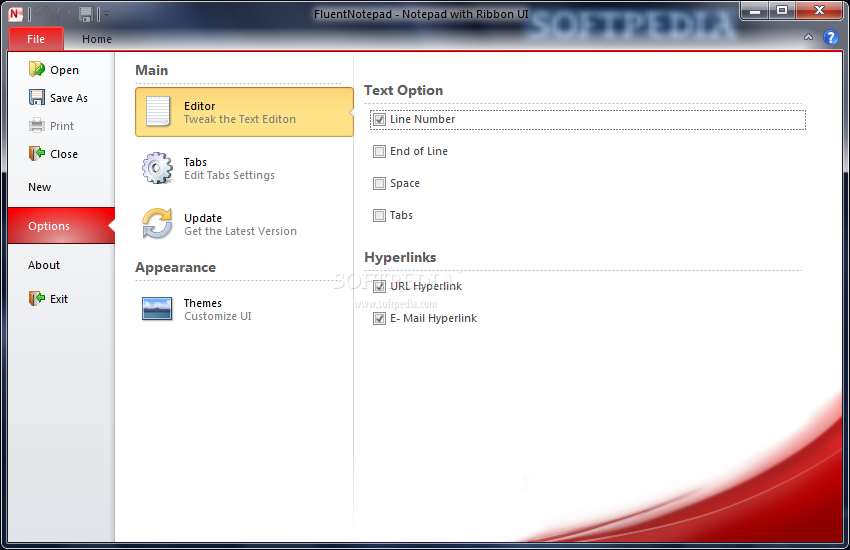Click the Undo arrow in quick access toolbar

click(42, 14)
